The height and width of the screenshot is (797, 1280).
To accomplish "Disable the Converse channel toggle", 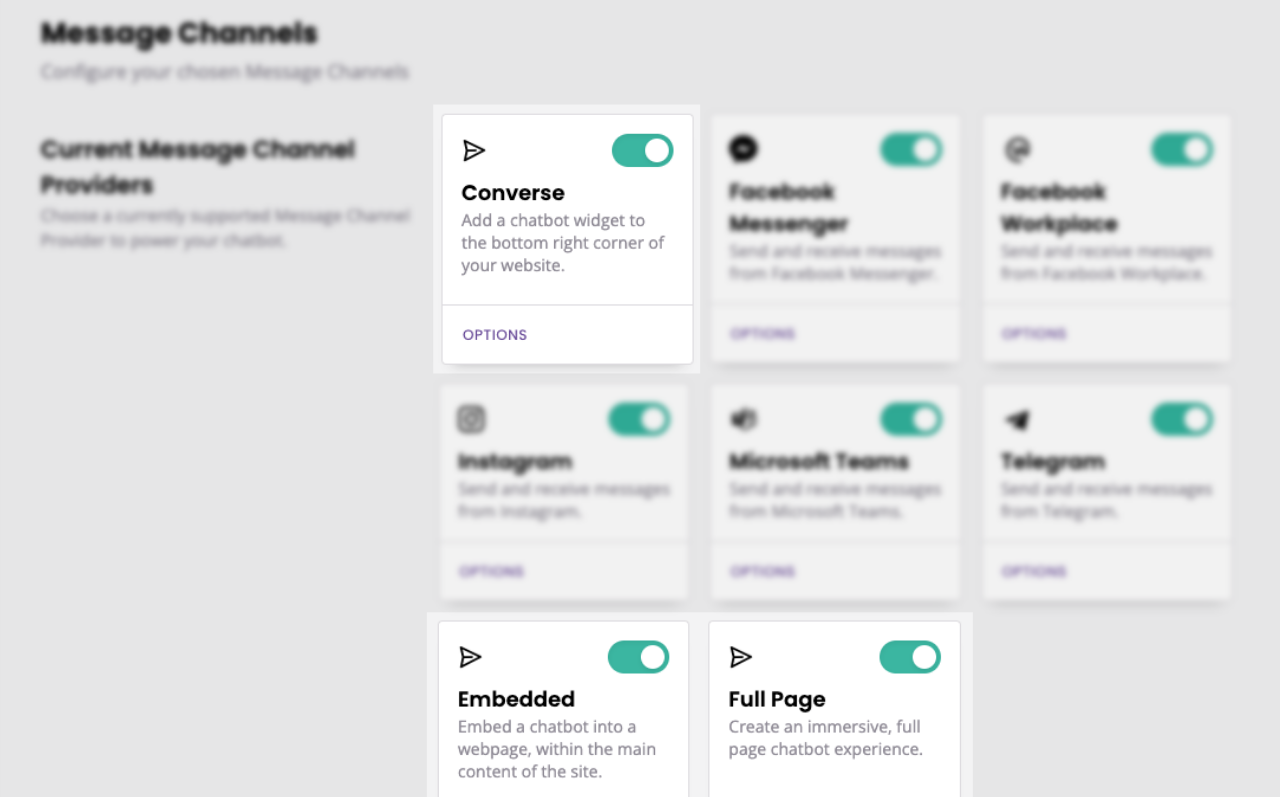I will point(643,151).
